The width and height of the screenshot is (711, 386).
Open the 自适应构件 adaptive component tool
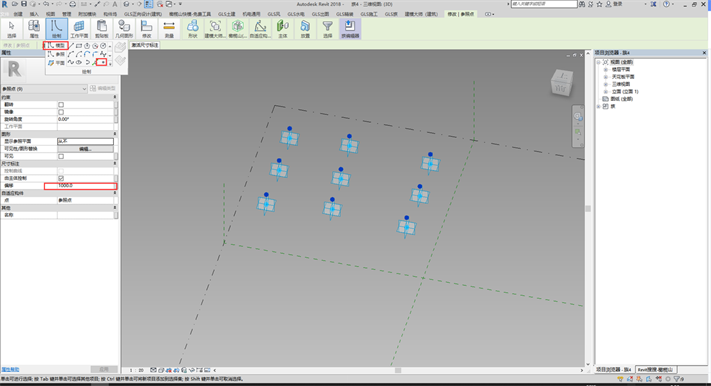pyautogui.click(x=260, y=29)
